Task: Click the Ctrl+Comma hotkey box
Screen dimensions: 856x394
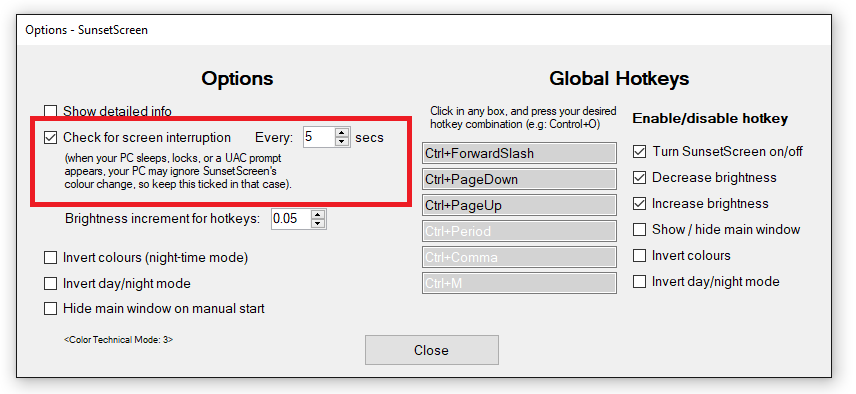Action: pyautogui.click(x=519, y=258)
